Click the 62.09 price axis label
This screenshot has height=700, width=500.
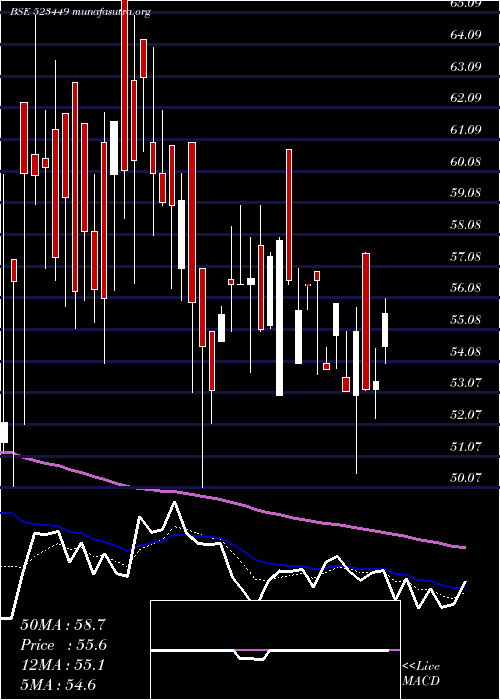click(466, 98)
